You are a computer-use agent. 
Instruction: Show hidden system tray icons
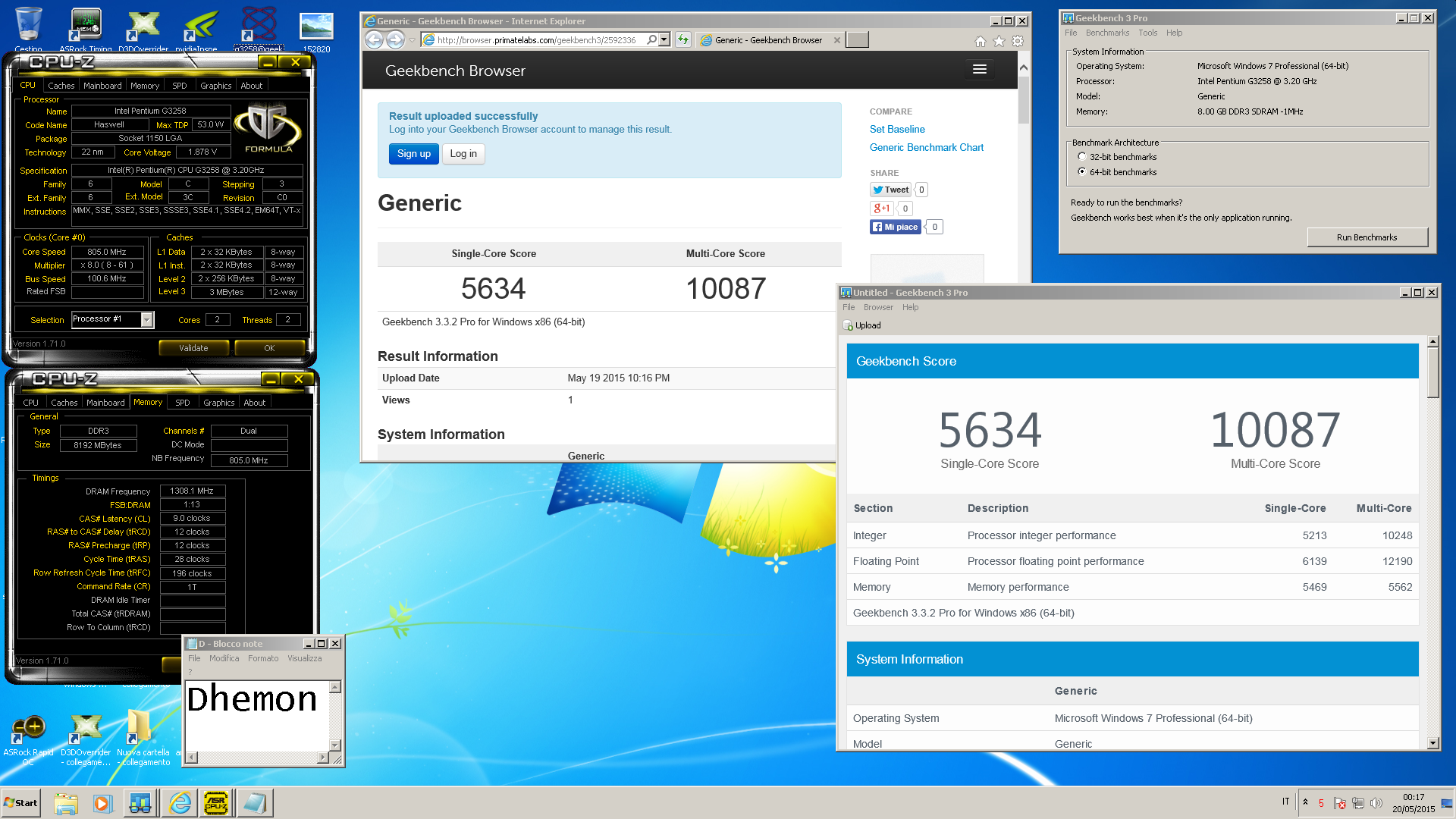(x=1305, y=802)
